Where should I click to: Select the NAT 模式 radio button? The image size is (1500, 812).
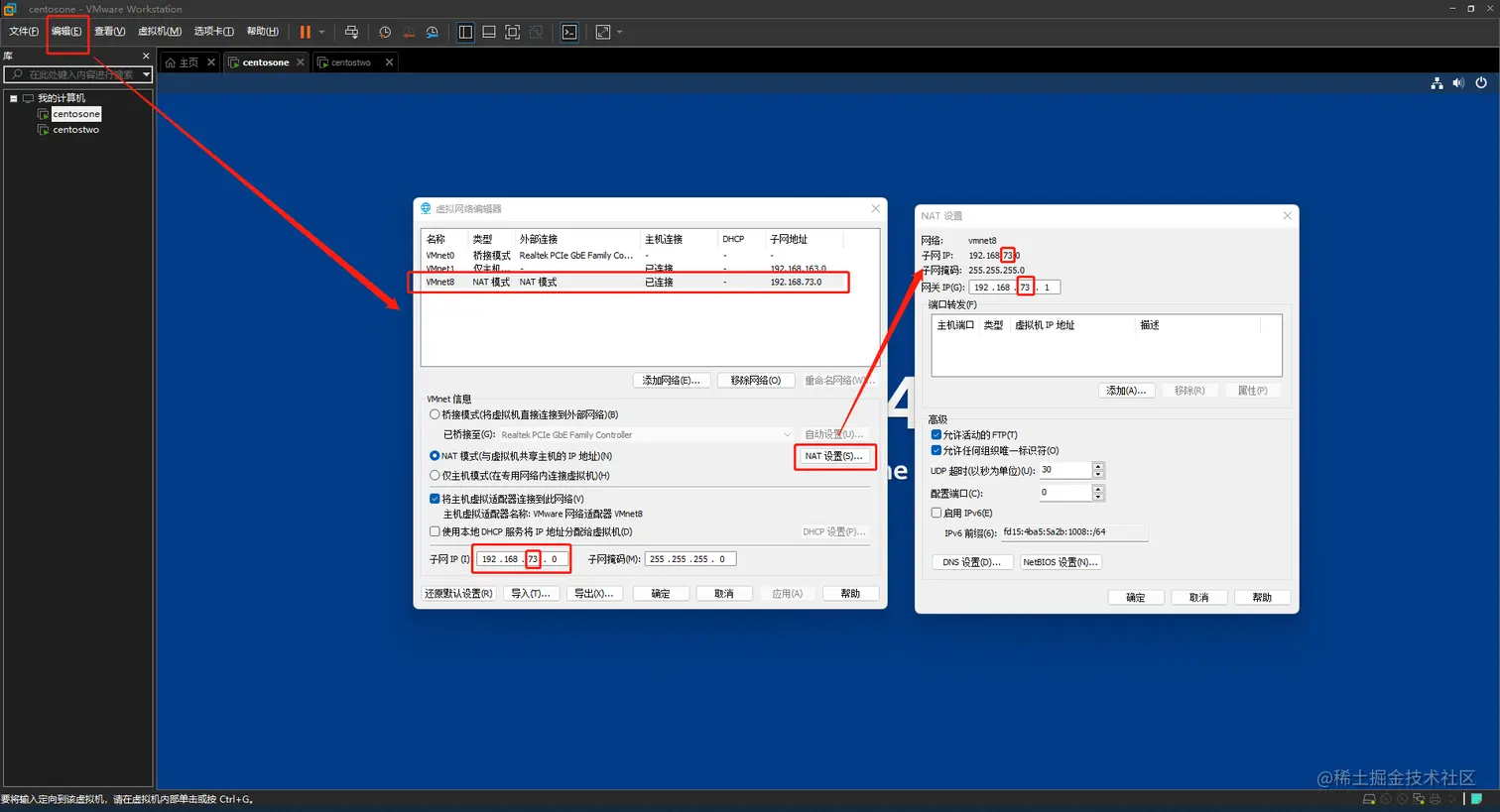pyautogui.click(x=435, y=456)
